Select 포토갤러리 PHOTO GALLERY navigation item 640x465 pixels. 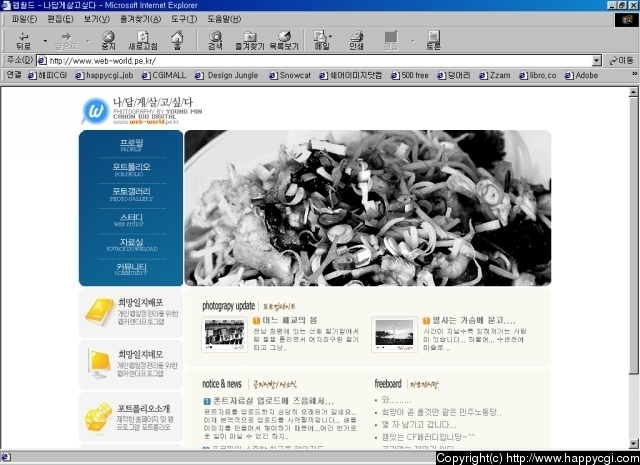tap(131, 194)
